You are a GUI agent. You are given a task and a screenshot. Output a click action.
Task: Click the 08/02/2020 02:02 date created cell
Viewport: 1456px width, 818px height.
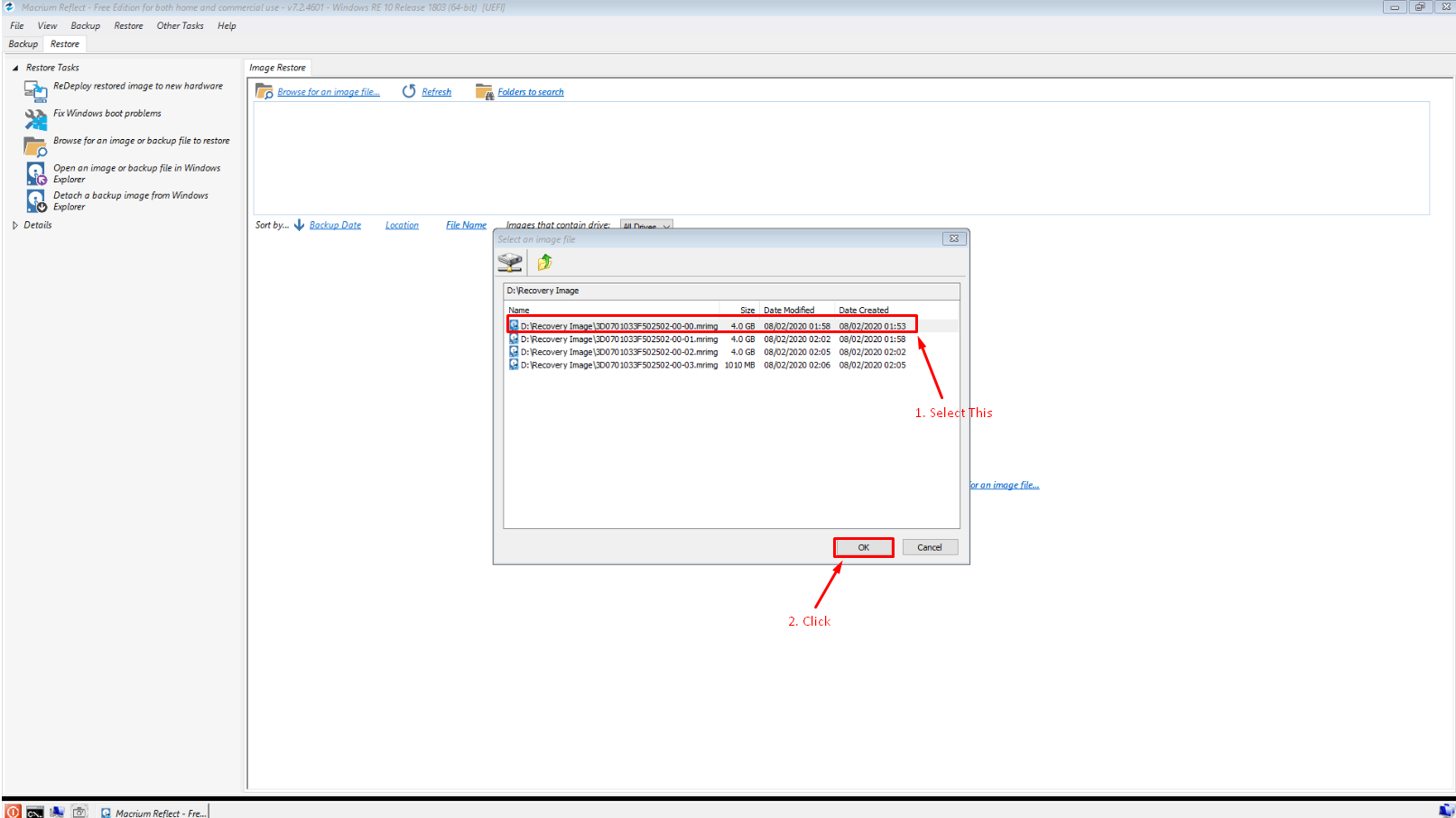point(872,352)
